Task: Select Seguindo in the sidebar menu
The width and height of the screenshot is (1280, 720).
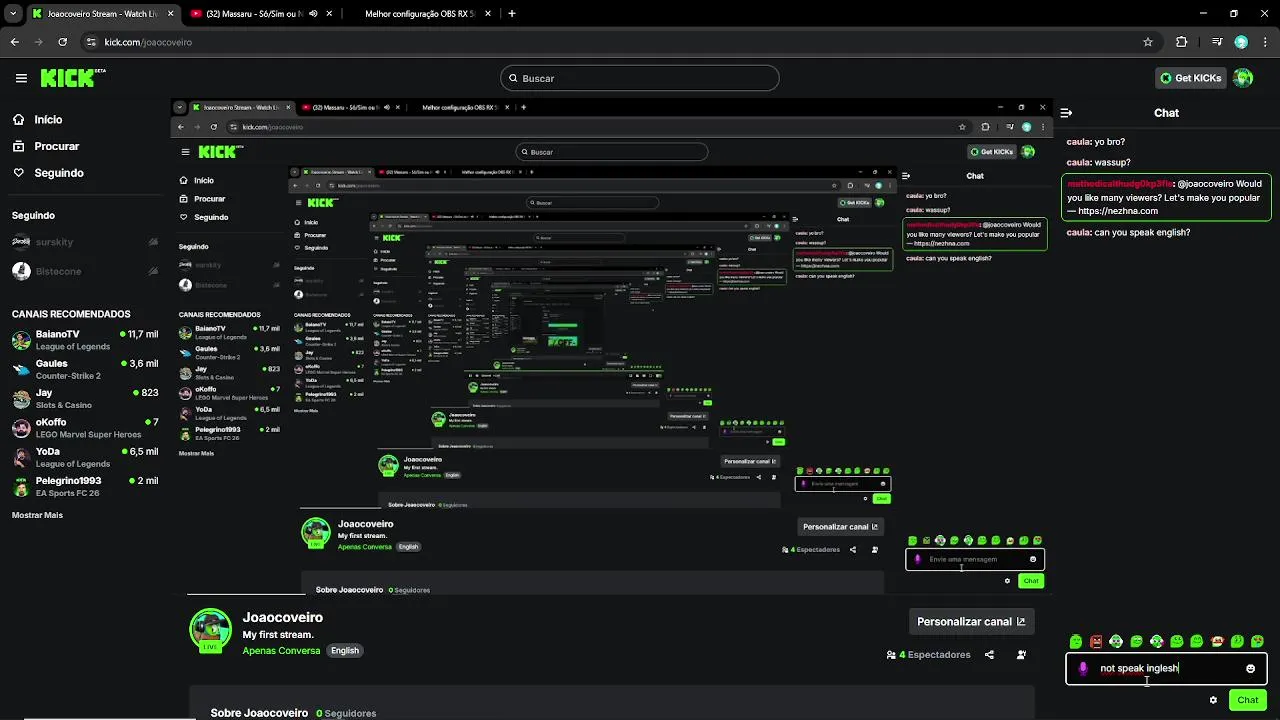Action: [59, 173]
